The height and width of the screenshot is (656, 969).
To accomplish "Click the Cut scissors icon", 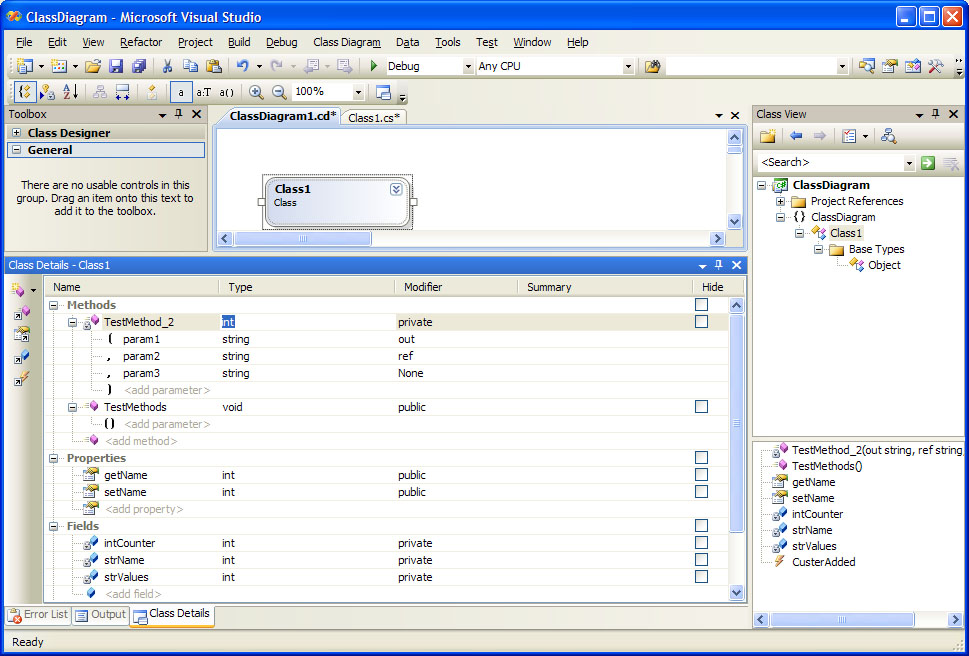I will [167, 65].
